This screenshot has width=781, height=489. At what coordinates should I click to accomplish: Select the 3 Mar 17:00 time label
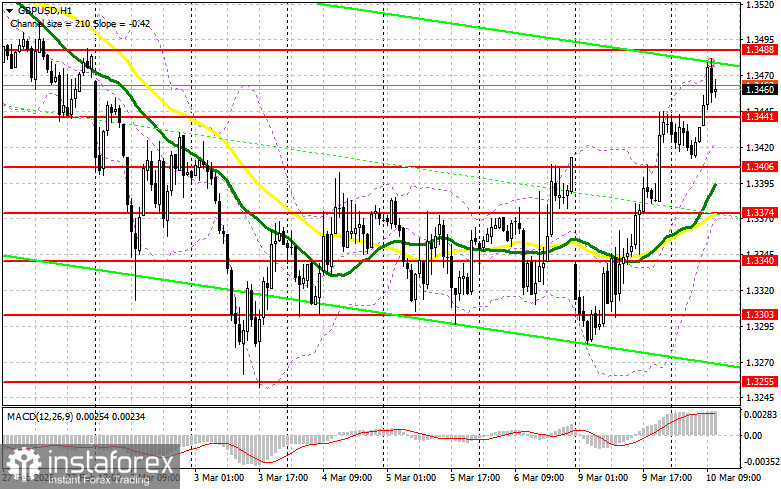(283, 478)
